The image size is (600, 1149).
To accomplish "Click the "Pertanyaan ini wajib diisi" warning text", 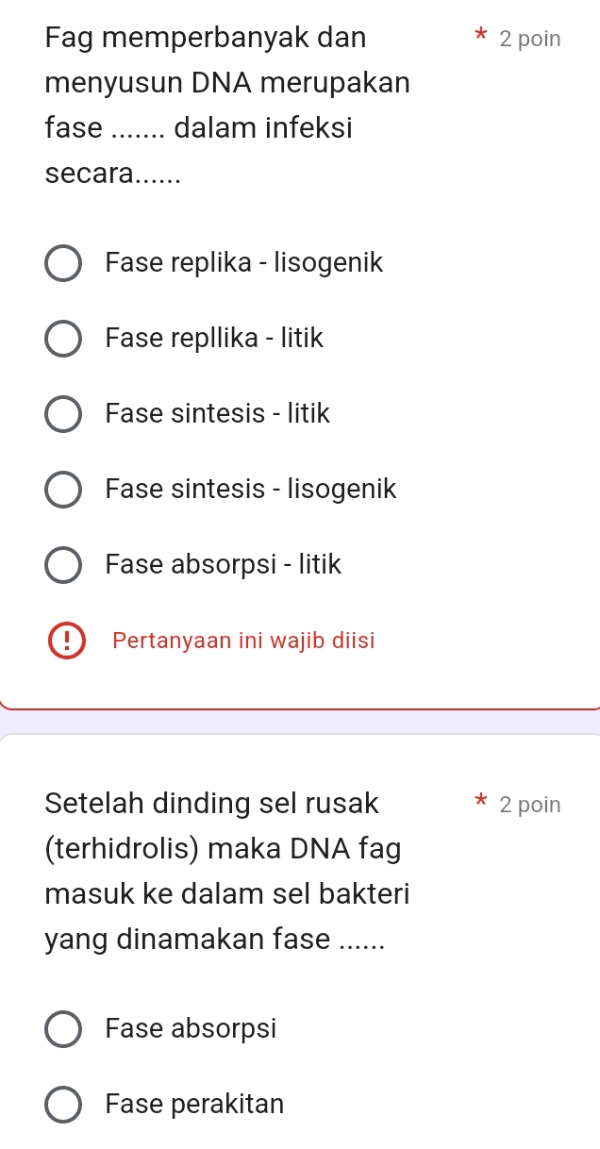I will (x=243, y=640).
